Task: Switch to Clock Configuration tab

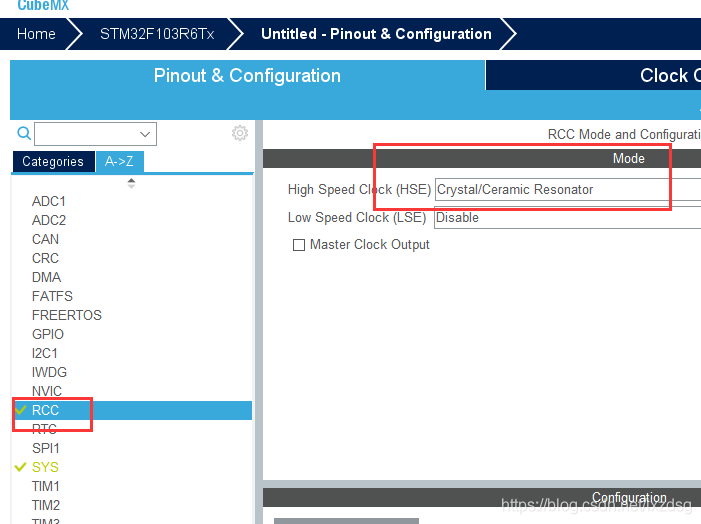Action: pos(594,75)
